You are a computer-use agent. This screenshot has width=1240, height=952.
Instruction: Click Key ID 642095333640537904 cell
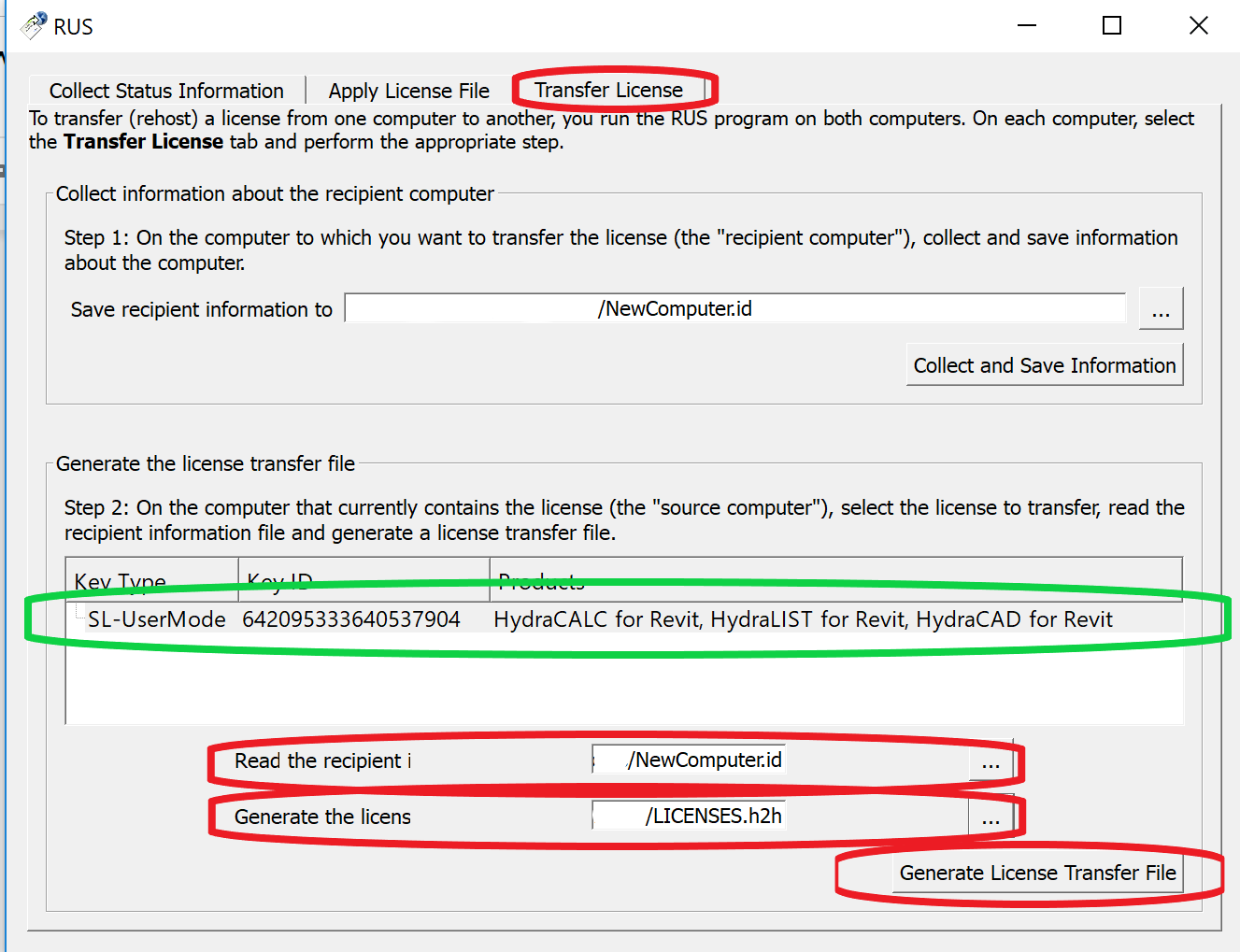(351, 619)
